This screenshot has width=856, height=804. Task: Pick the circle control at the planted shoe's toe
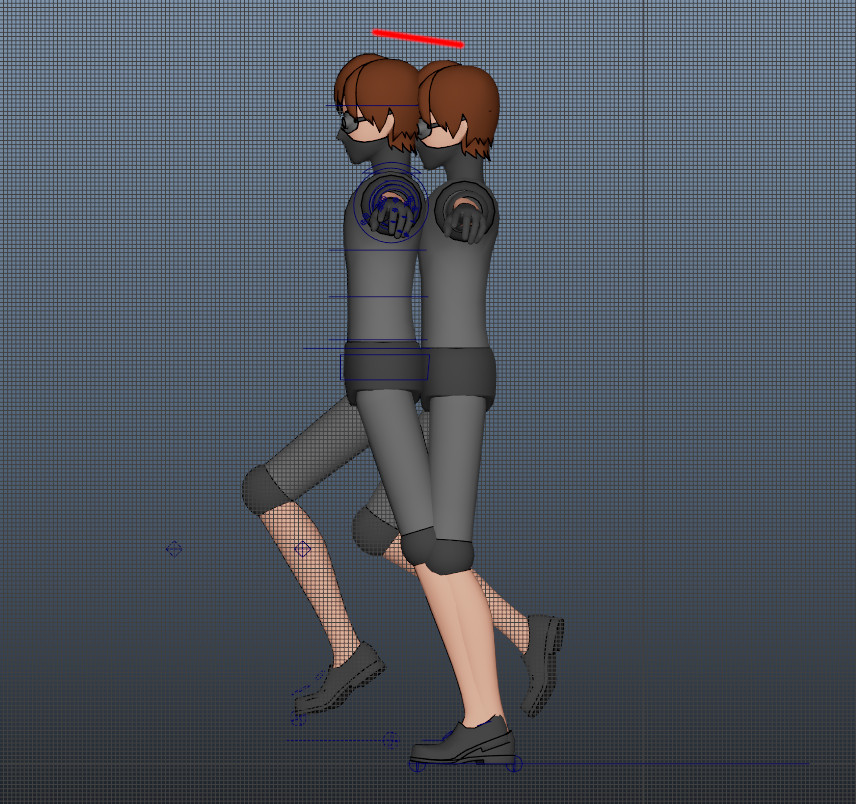417,765
